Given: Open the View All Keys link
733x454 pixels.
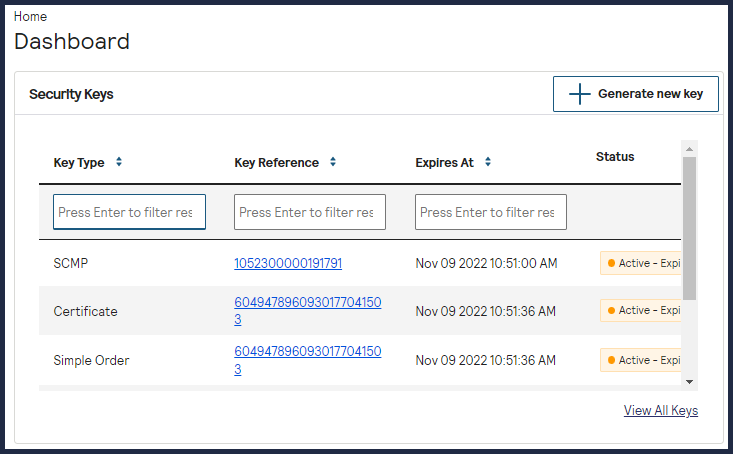Looking at the screenshot, I should pos(660,410).
